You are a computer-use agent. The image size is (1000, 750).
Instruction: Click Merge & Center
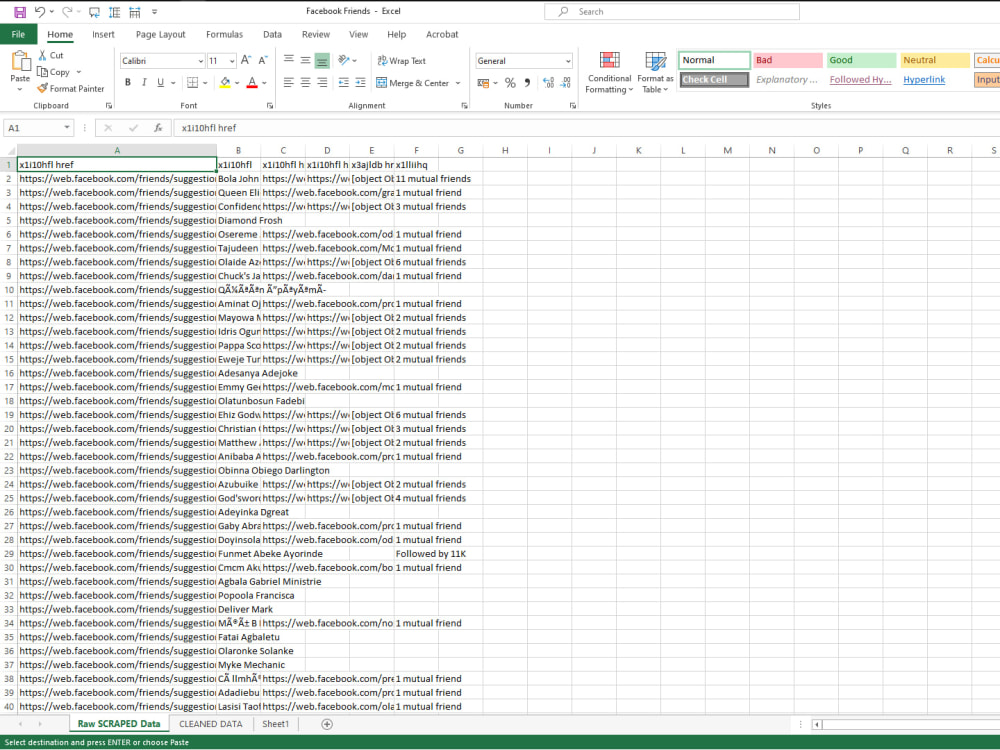click(x=412, y=83)
